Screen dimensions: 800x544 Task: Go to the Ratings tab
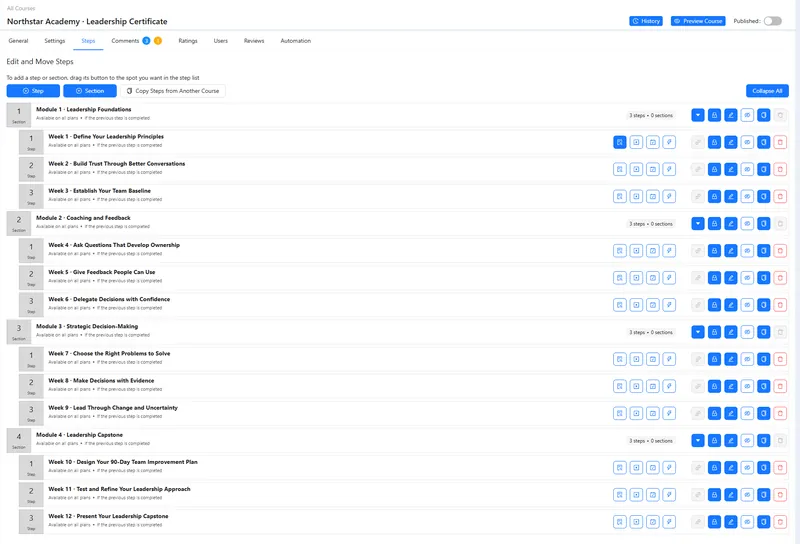[x=188, y=41]
